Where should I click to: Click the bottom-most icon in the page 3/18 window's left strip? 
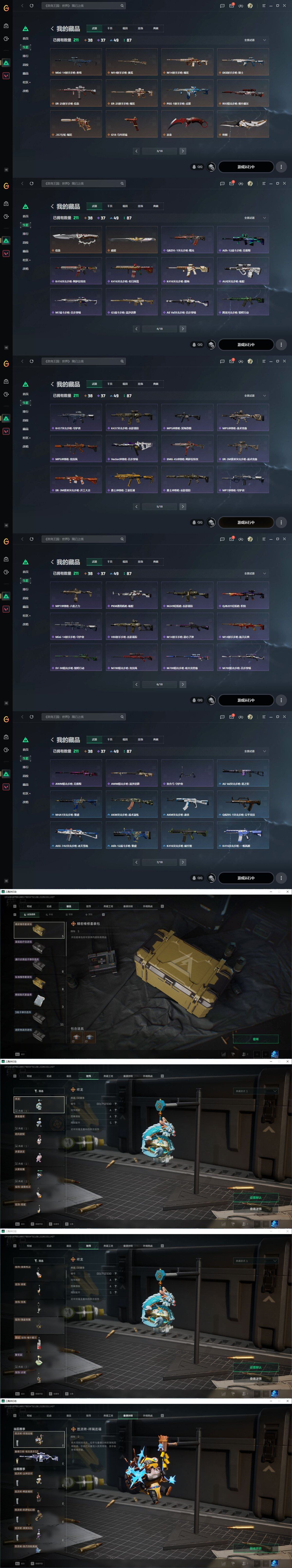[6, 170]
